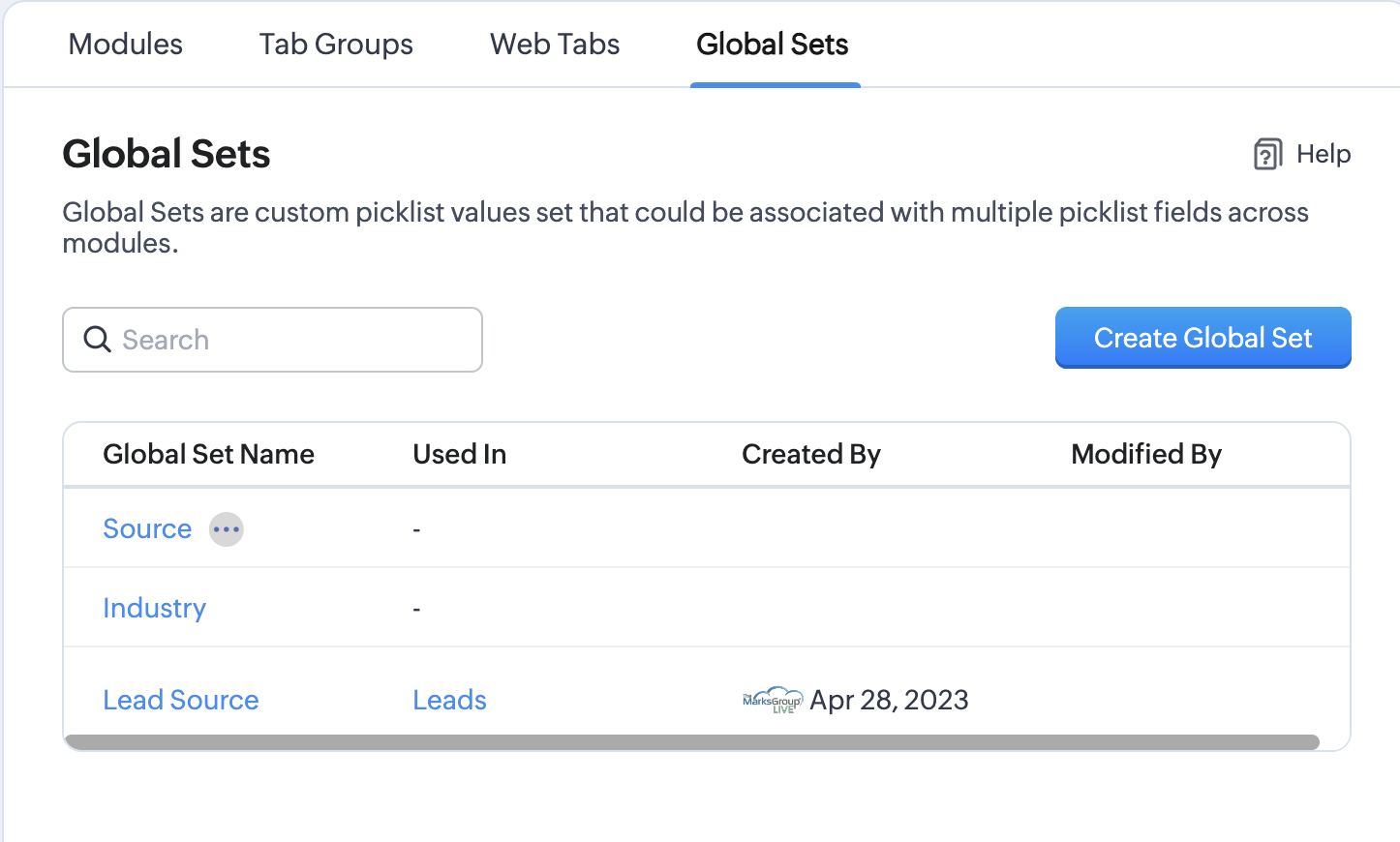Open the Industry global set
This screenshot has width=1400, height=842.
pyautogui.click(x=154, y=608)
